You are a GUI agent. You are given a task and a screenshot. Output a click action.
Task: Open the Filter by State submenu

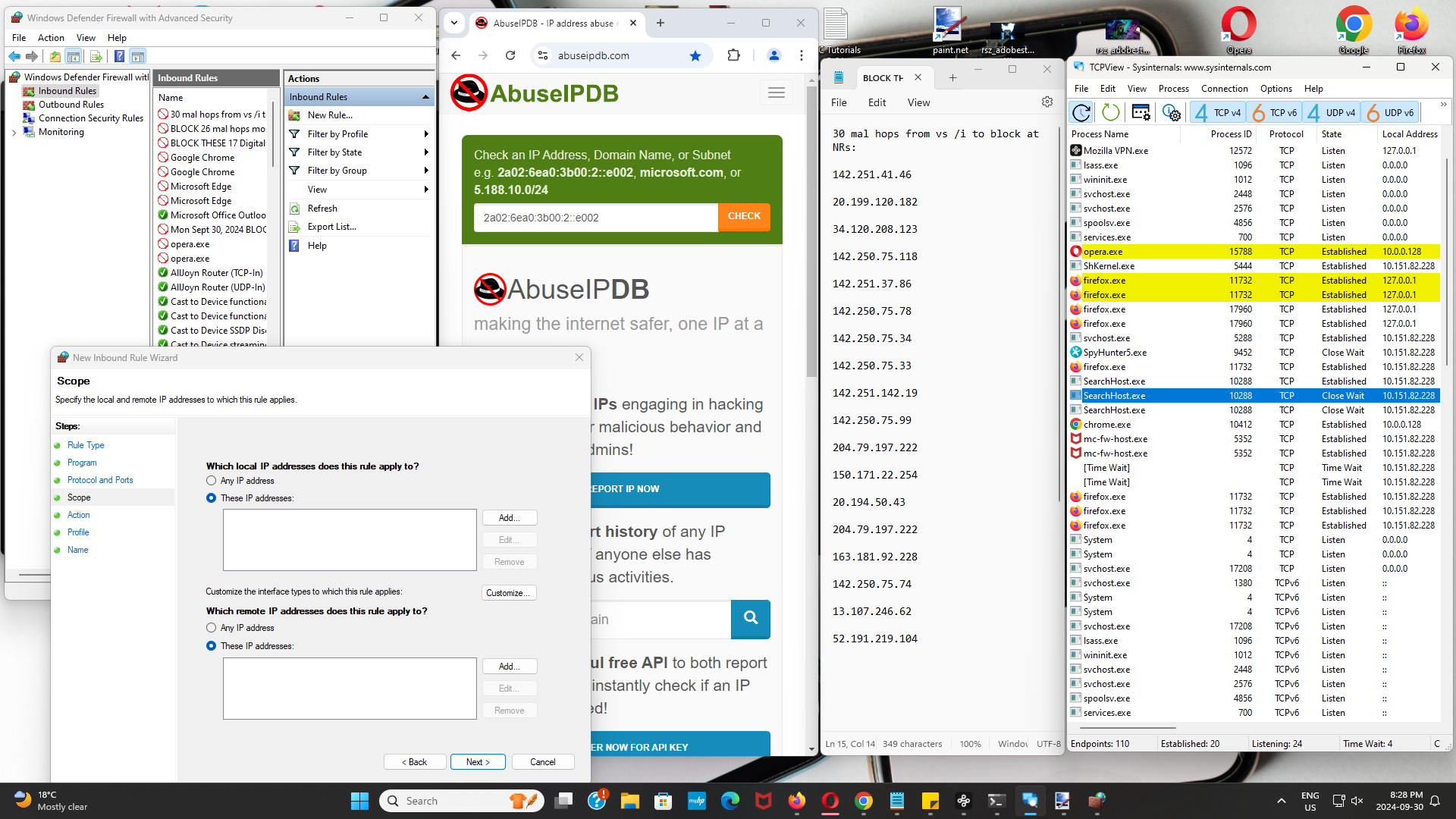334,152
